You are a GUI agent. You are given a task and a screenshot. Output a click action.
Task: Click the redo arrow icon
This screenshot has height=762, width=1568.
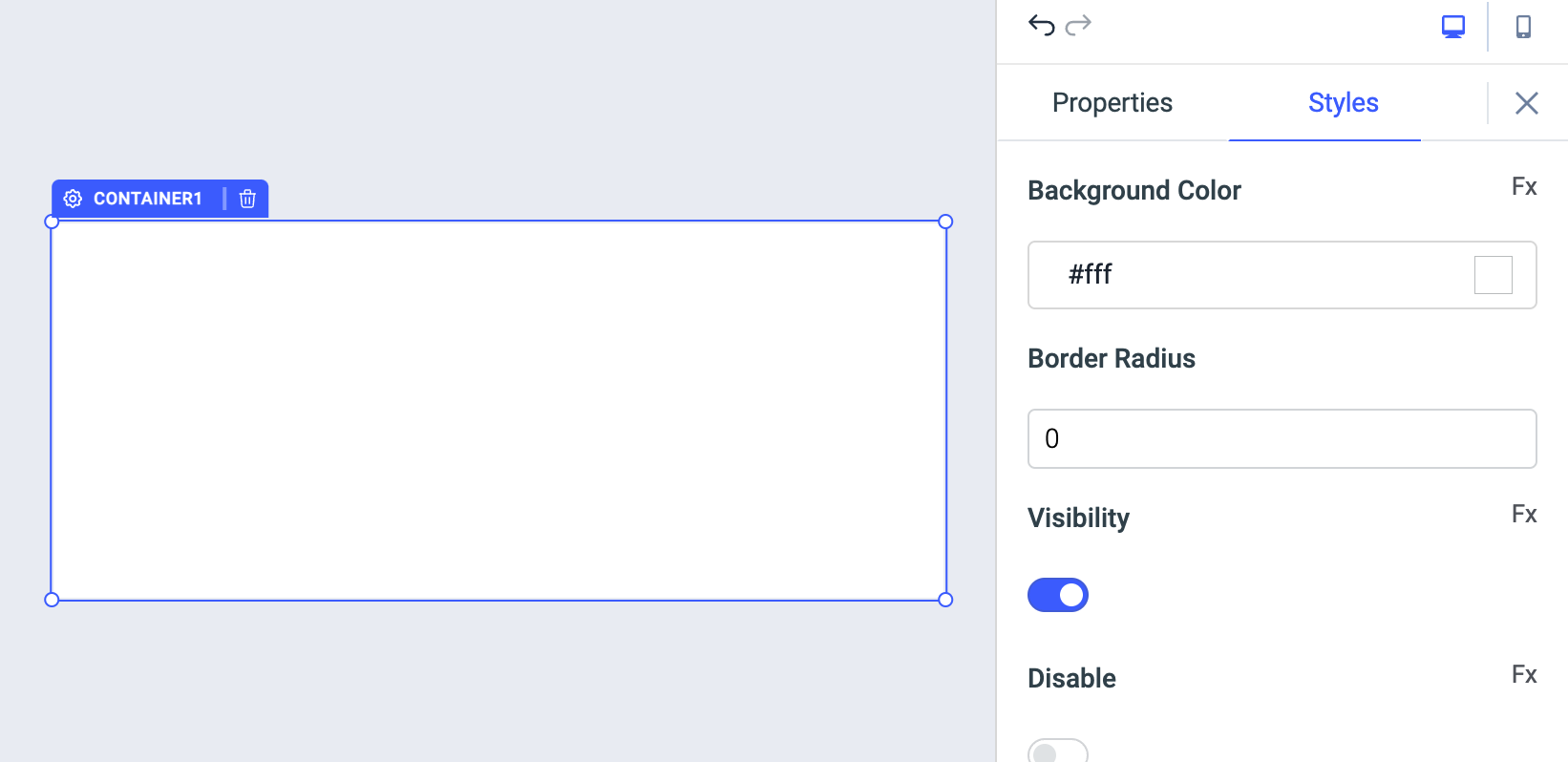click(x=1078, y=26)
